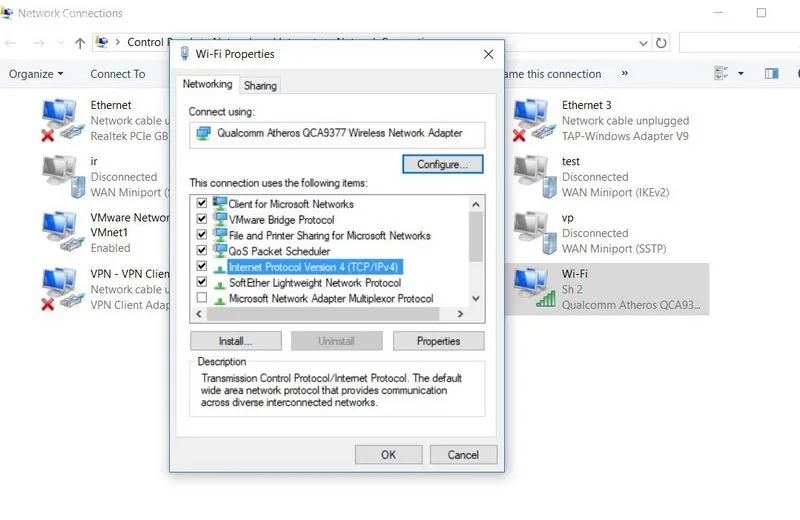
Task: Click the File and Printer Sharing icon
Action: (x=220, y=235)
